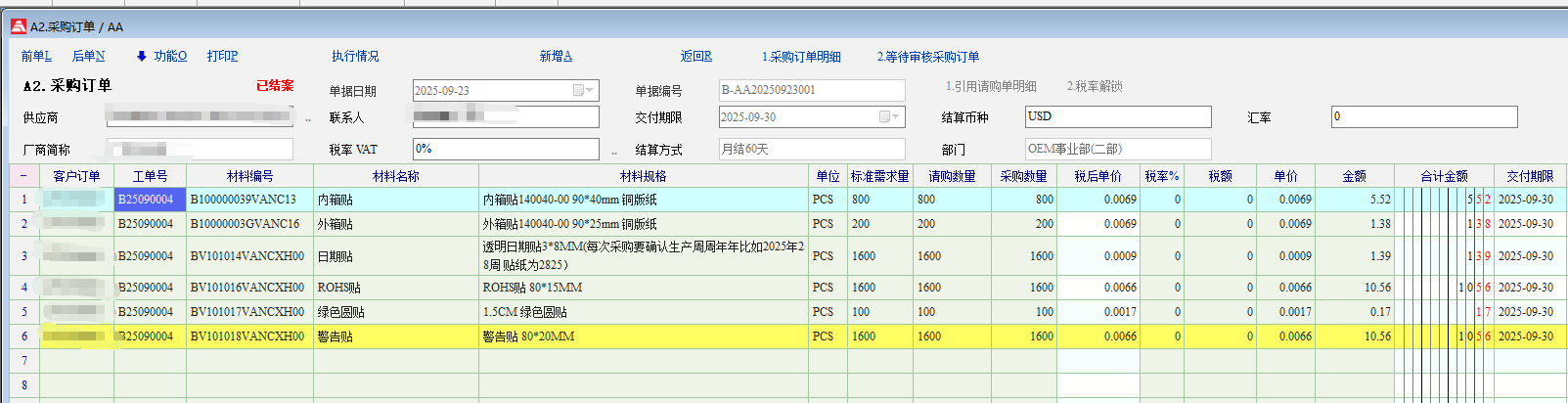Image resolution: width=1568 pixels, height=403 pixels.
Task: Open the 功能O function menu
Action: point(169,57)
